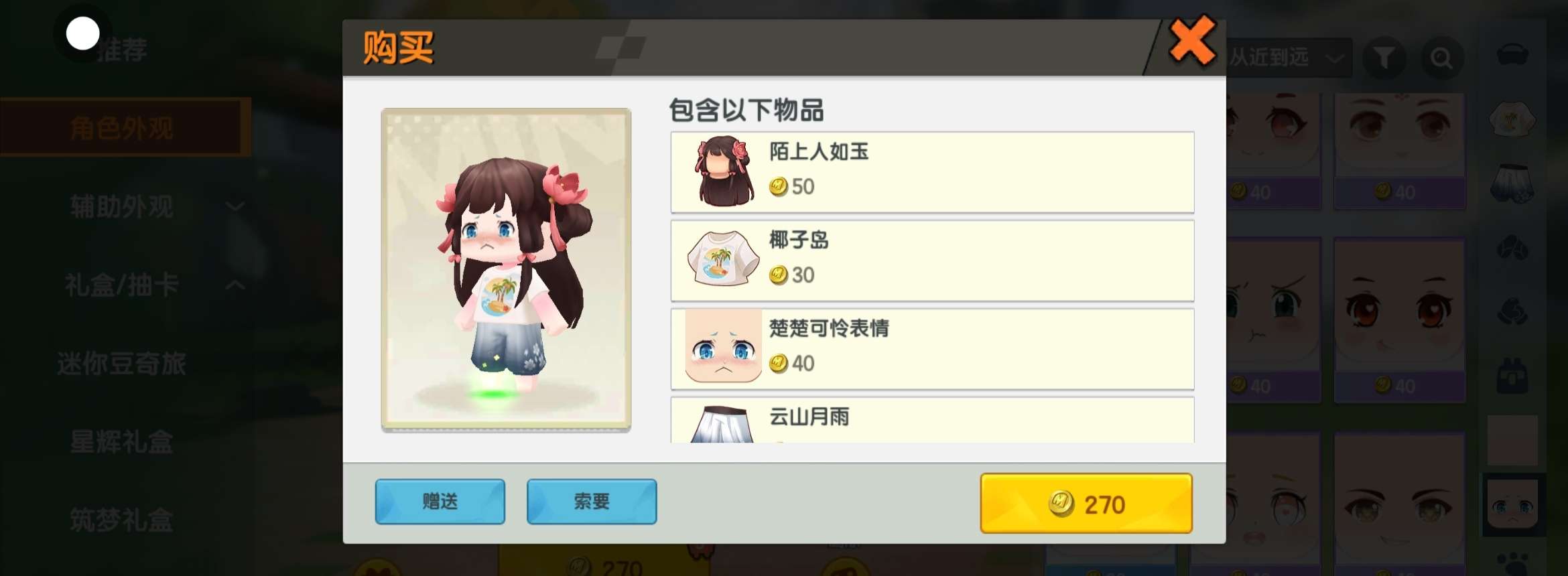Select the t-shirt category icon on right sidebar
1568x576 pixels.
pos(1512,119)
